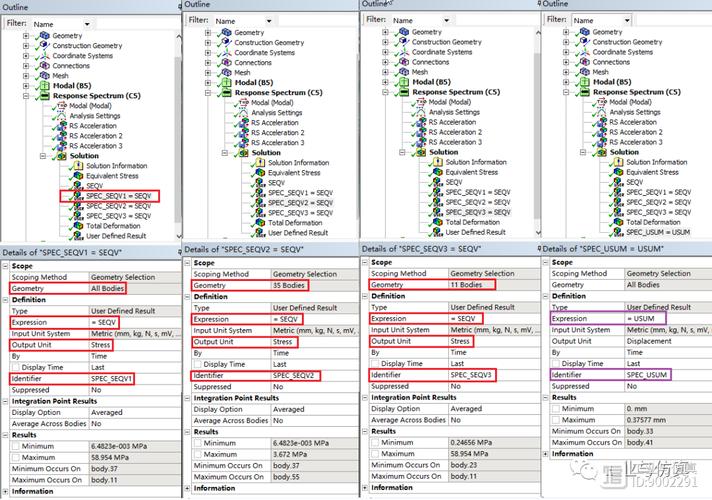This screenshot has width=712, height=500.
Task: Click the Geometry icon in the SPEC_SEQV3 panel outline
Action: click(404, 32)
